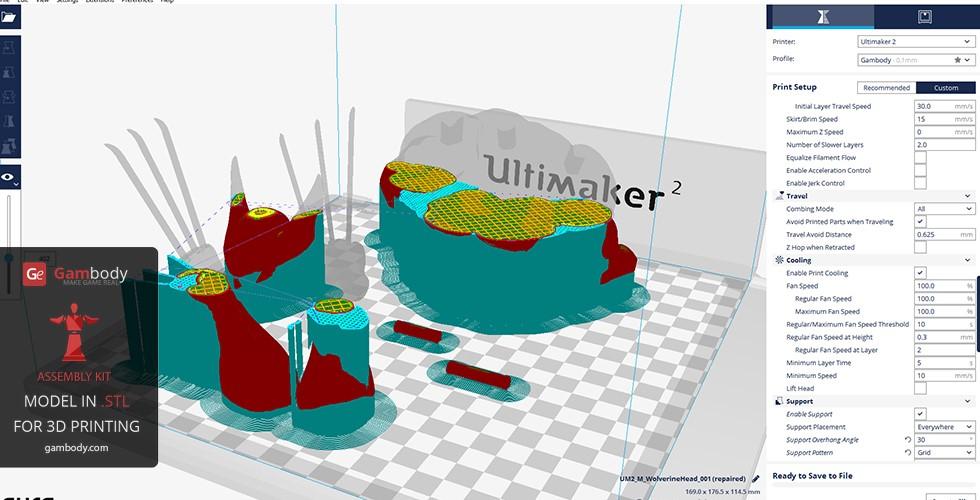Click the pencil icon to rename the job

pyautogui.click(x=755, y=479)
